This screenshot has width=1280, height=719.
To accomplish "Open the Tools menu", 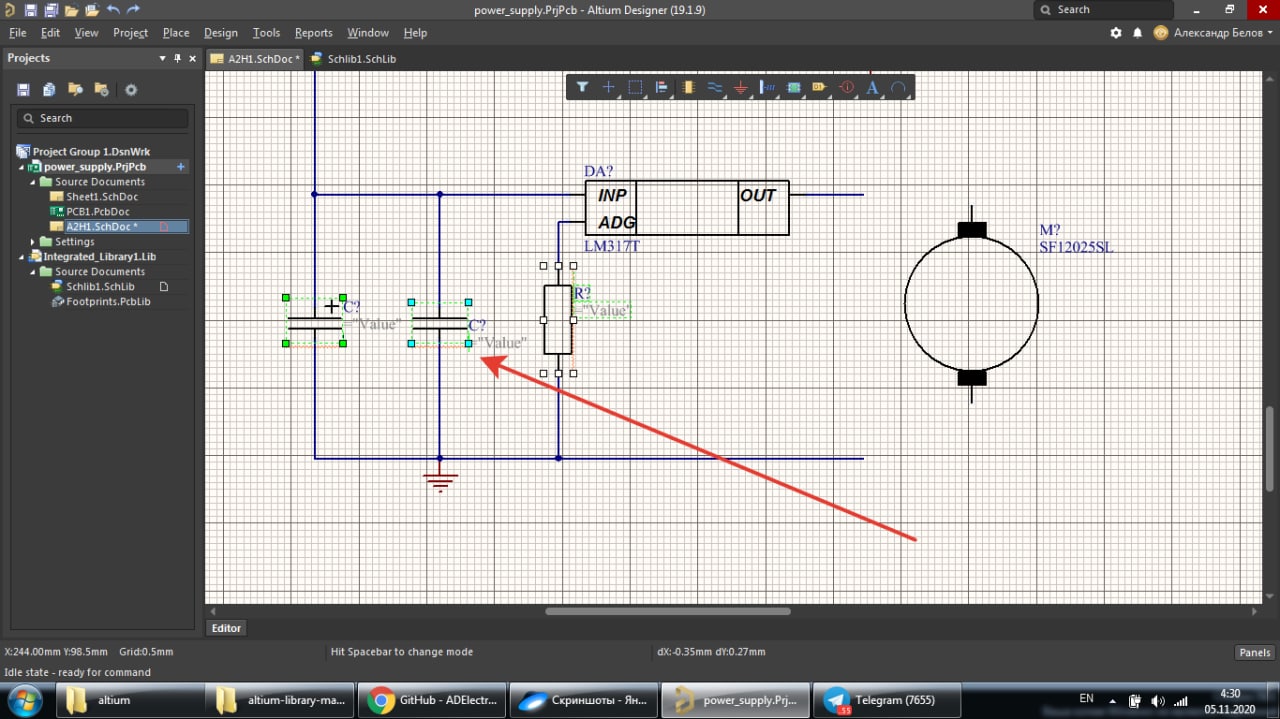I will click(x=266, y=33).
